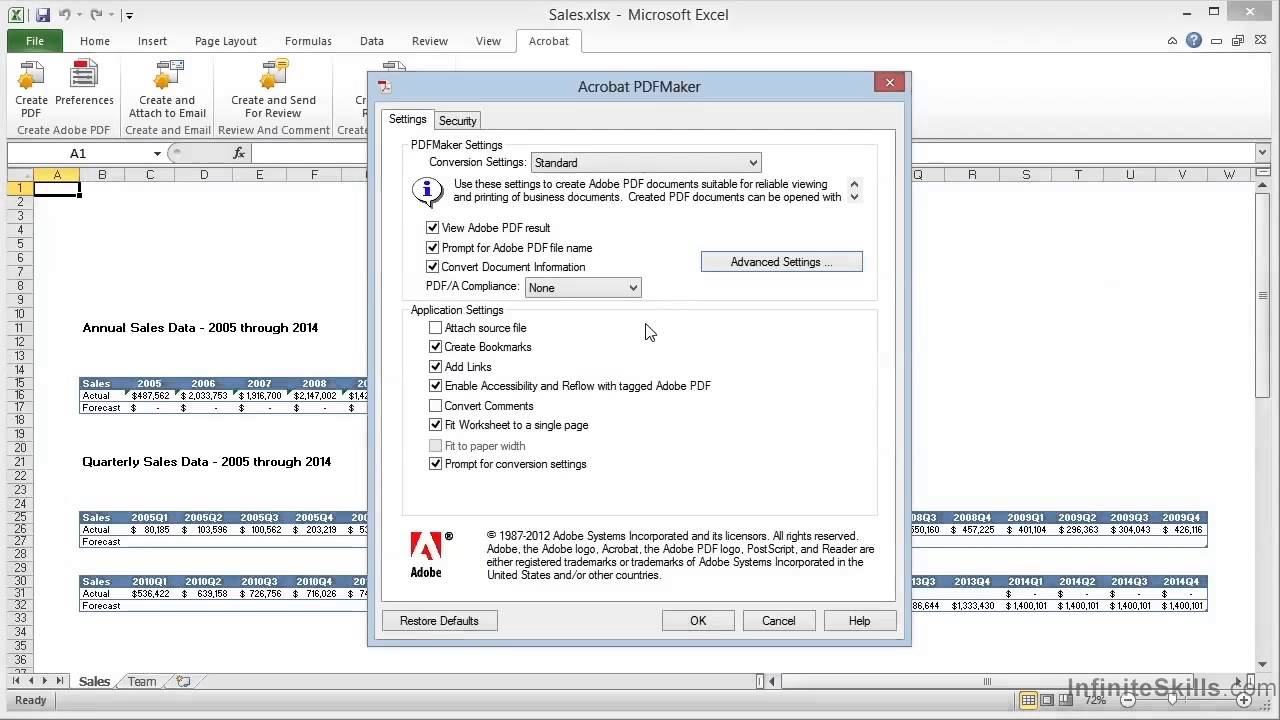Open the PDF/A Compliance dropdown

[x=583, y=288]
